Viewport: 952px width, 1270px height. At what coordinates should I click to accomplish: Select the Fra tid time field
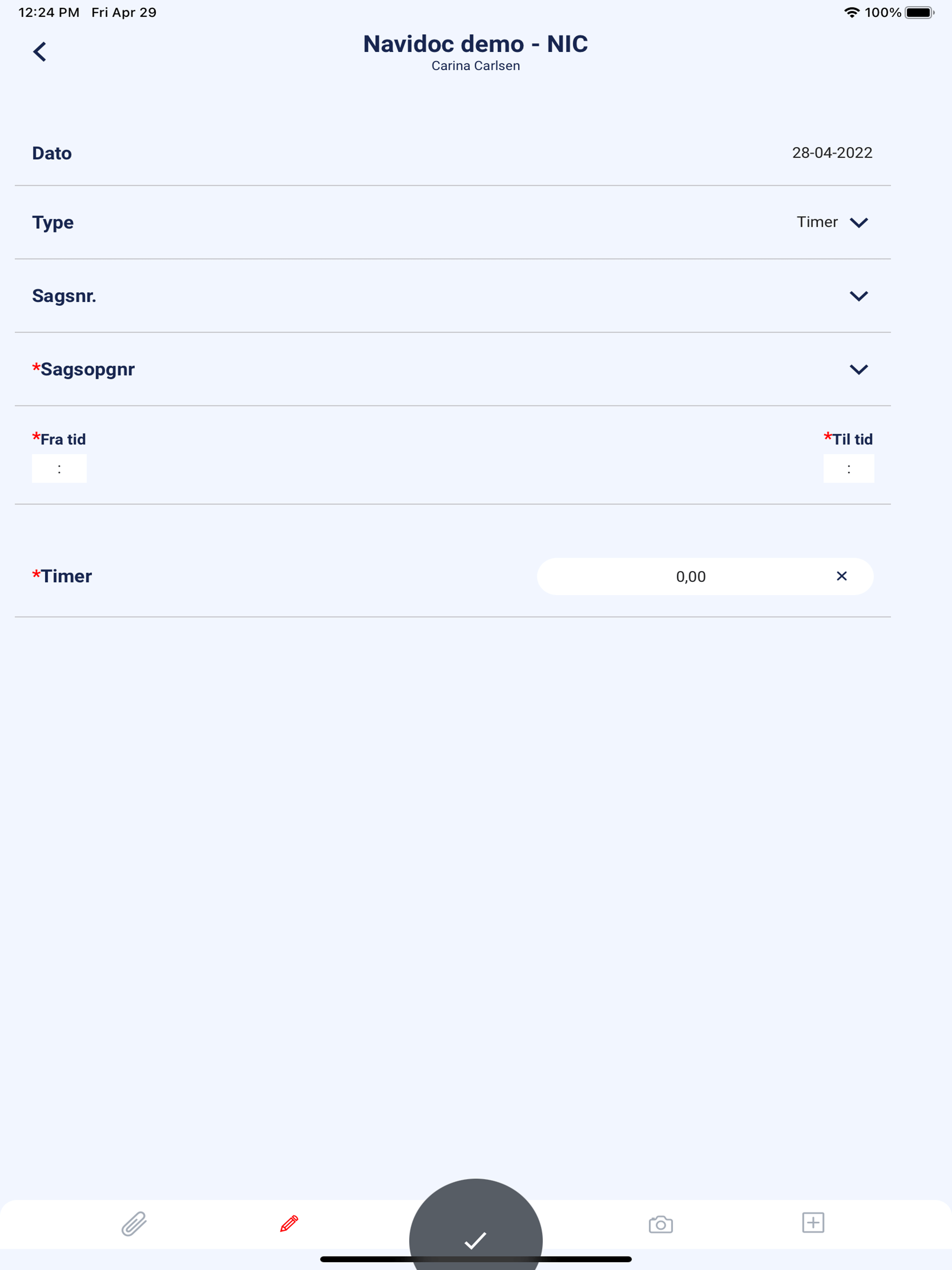59,469
